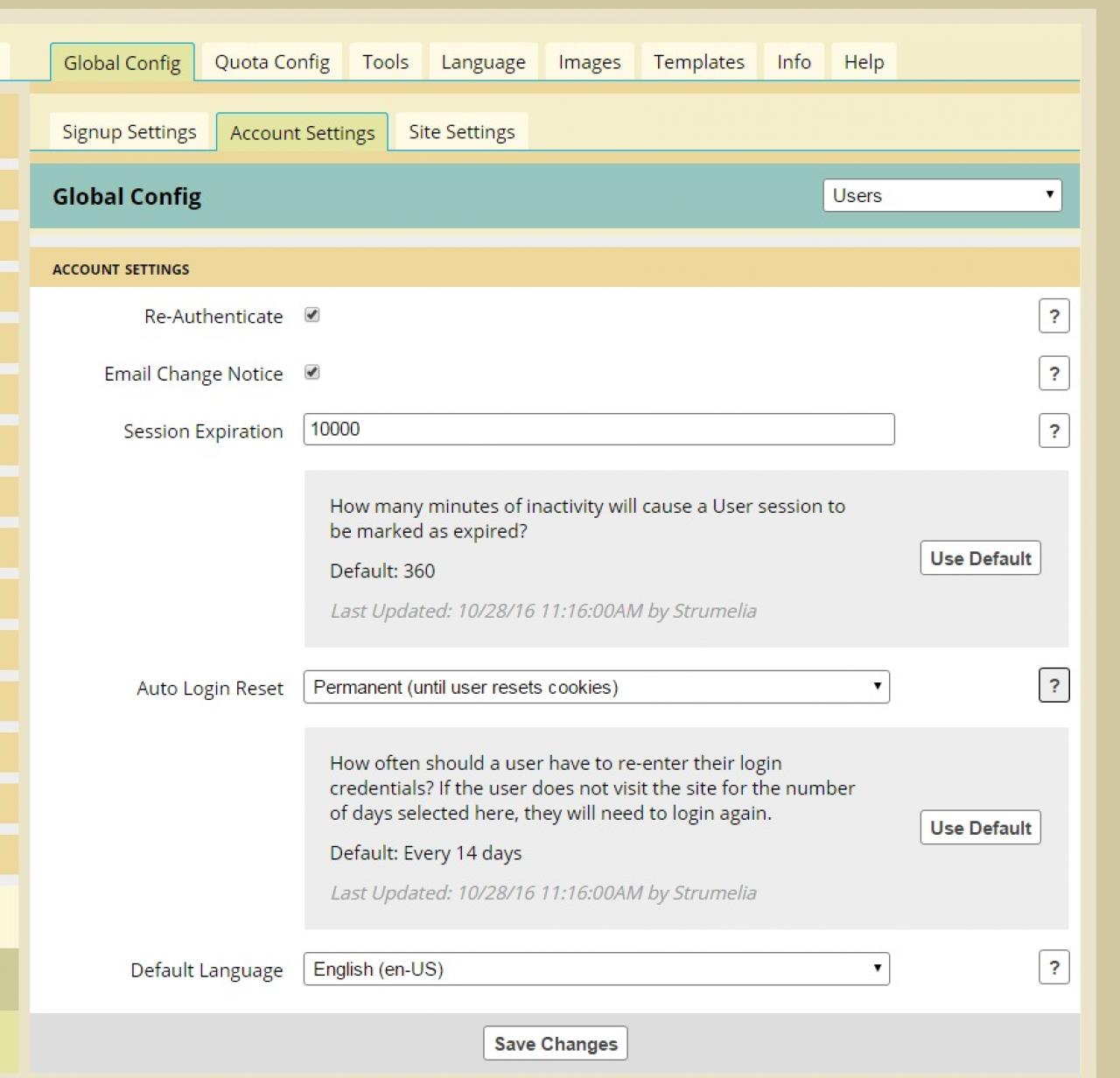Use default for Session Expiration
This screenshot has width=1120, height=1078.
click(980, 558)
